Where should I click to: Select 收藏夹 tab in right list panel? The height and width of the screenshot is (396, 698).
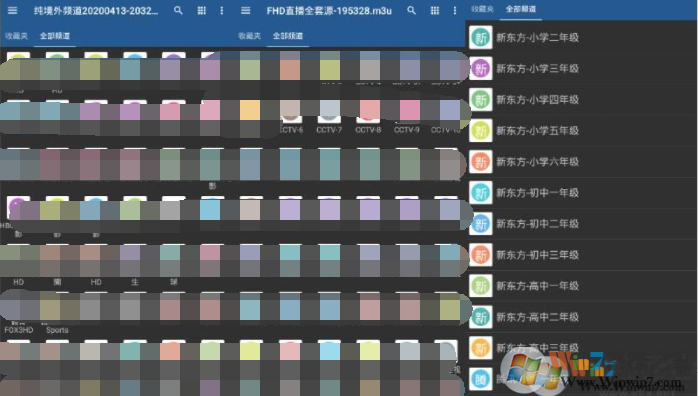(x=483, y=9)
